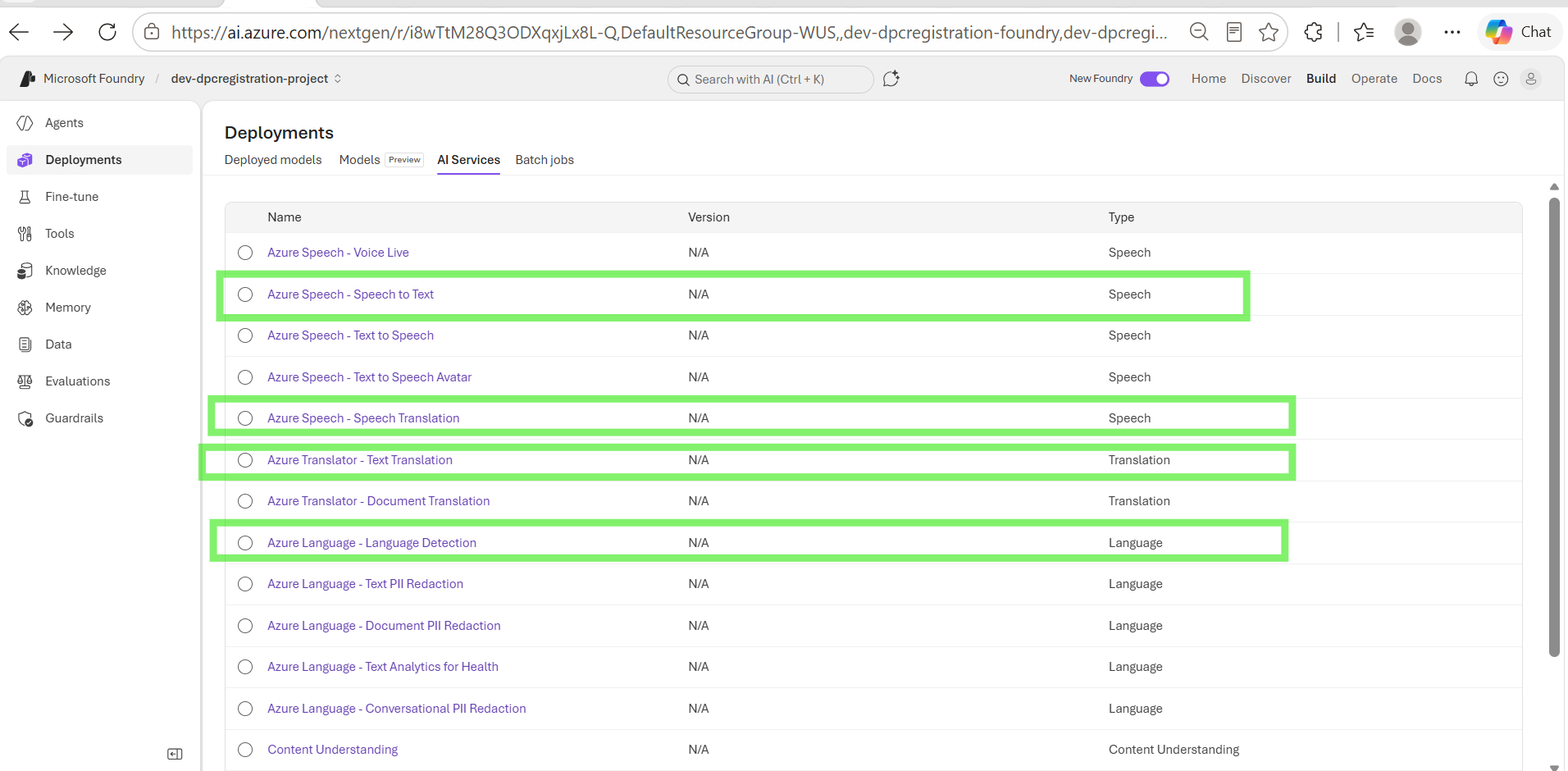Select the Azure Speech - Voice Live radio button
Image resolution: width=1568 pixels, height=771 pixels.
click(245, 253)
